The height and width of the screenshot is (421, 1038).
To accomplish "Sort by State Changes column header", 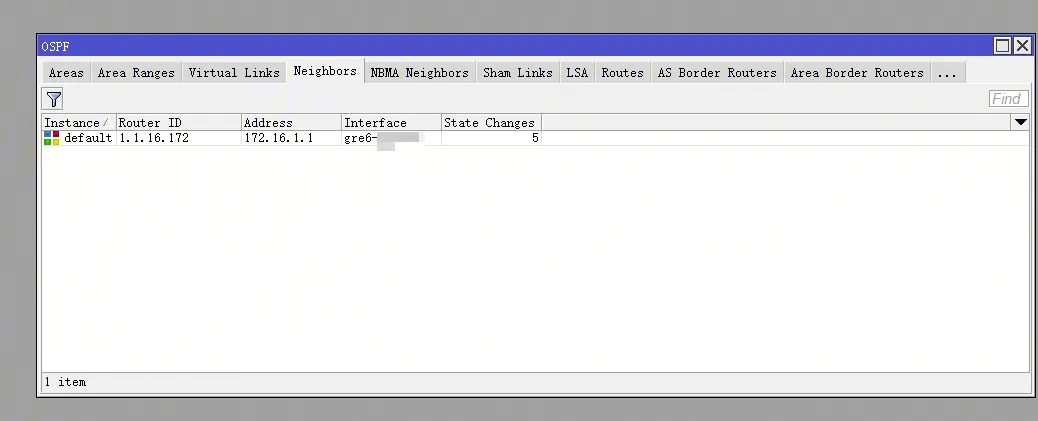I will coord(490,123).
